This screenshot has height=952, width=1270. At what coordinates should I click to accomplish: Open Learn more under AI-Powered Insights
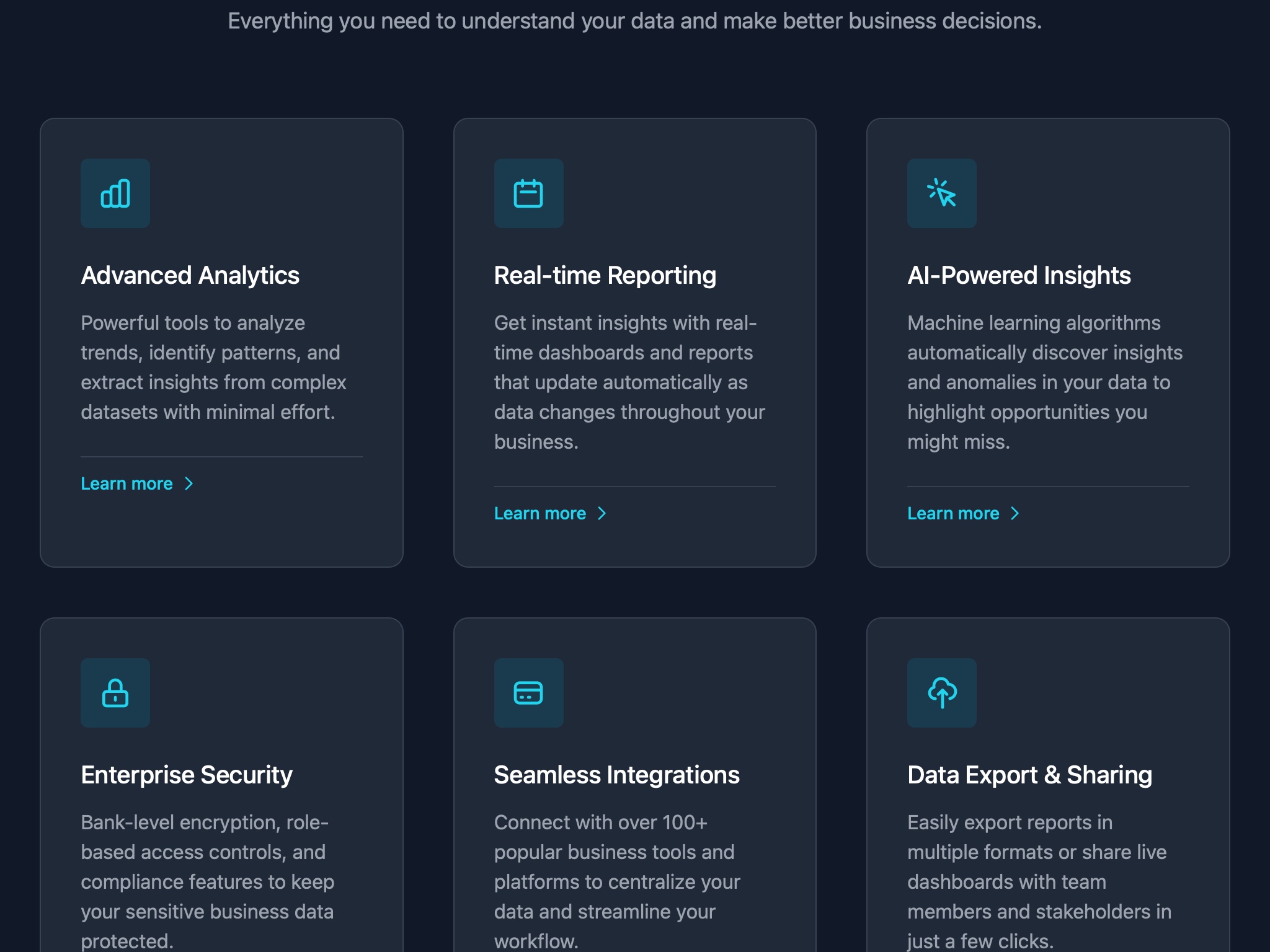952,513
